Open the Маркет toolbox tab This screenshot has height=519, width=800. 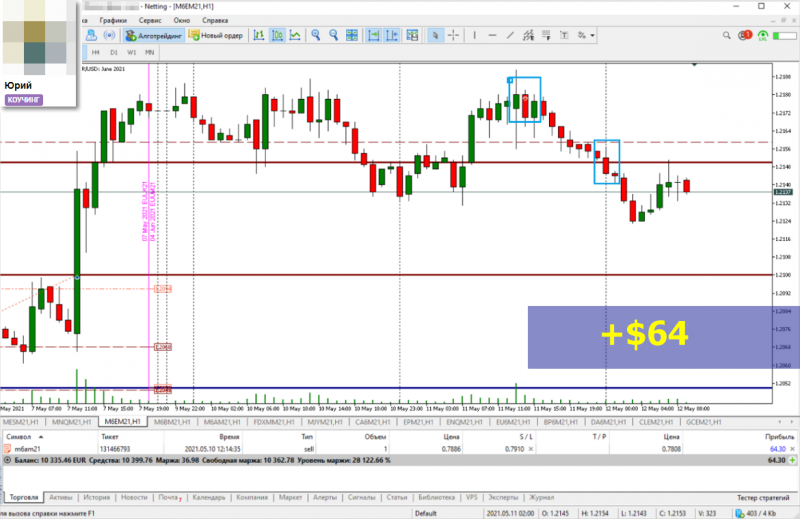coord(290,497)
